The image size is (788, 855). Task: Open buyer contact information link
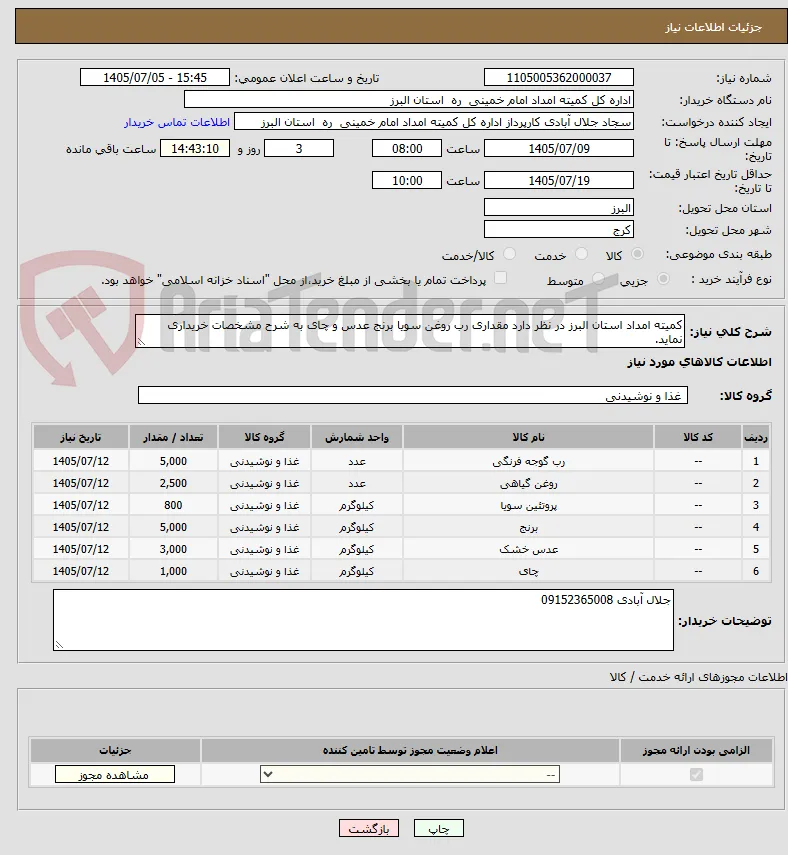click(x=177, y=122)
